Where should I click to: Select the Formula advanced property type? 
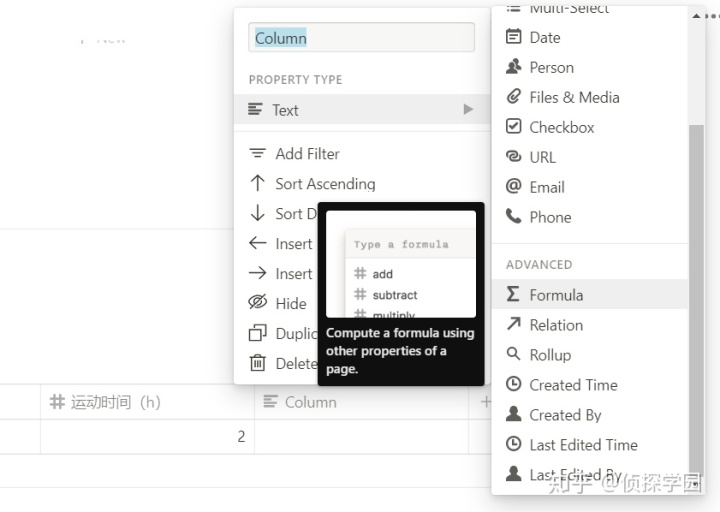point(590,294)
